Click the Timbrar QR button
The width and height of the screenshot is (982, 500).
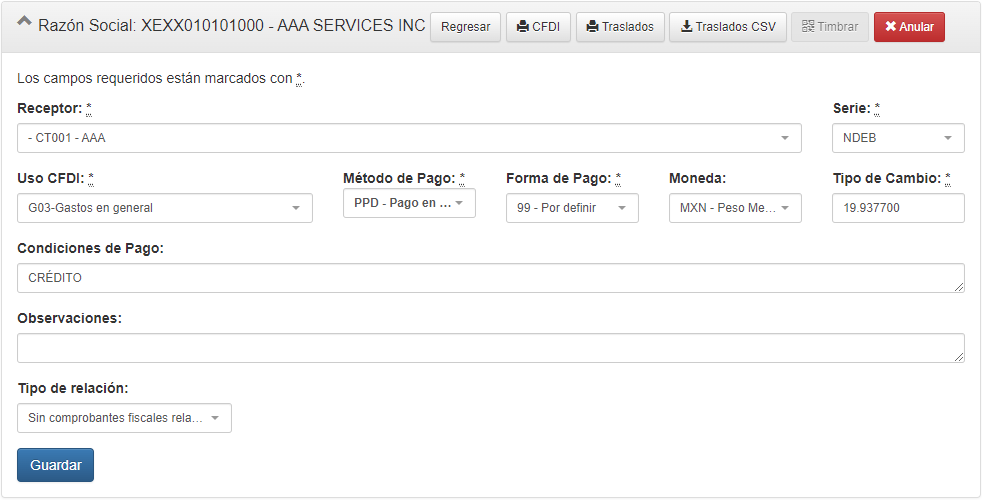click(x=829, y=27)
